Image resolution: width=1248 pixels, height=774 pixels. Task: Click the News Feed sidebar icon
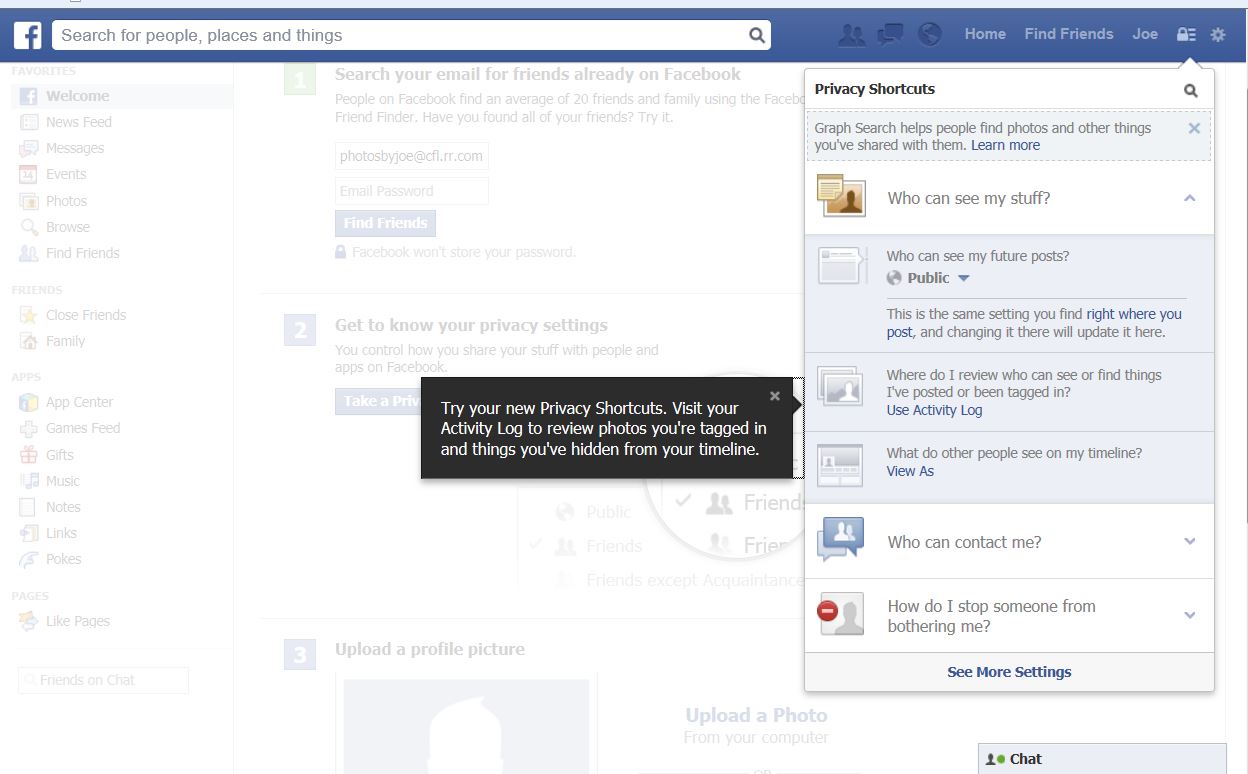click(29, 122)
